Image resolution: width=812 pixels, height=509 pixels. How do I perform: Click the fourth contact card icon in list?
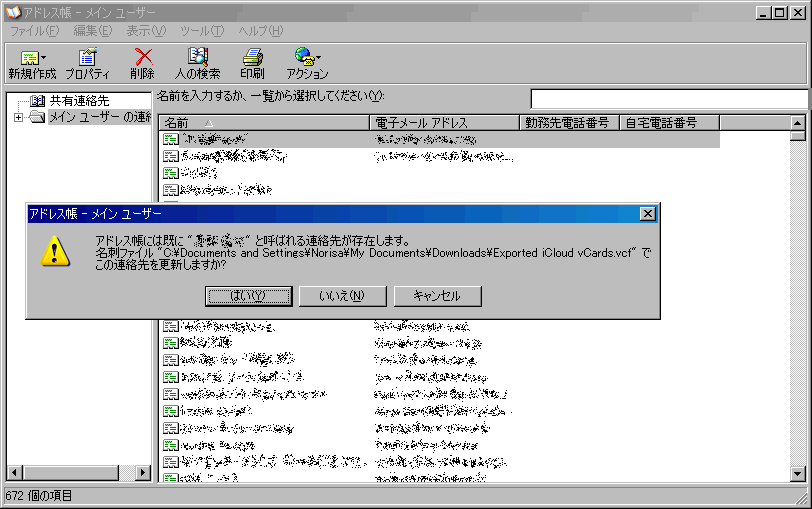[x=170, y=190]
